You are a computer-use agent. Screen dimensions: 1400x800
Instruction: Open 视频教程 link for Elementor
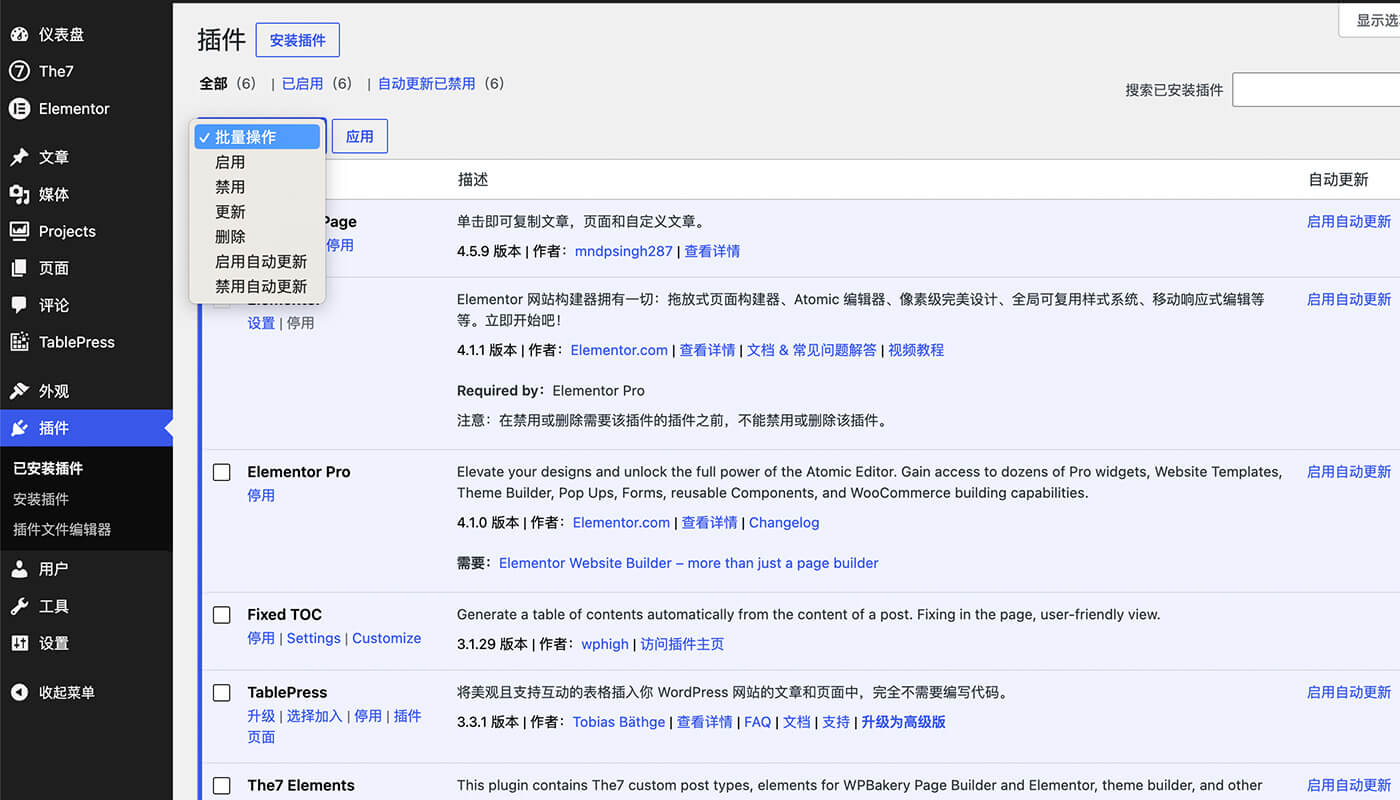[916, 351]
